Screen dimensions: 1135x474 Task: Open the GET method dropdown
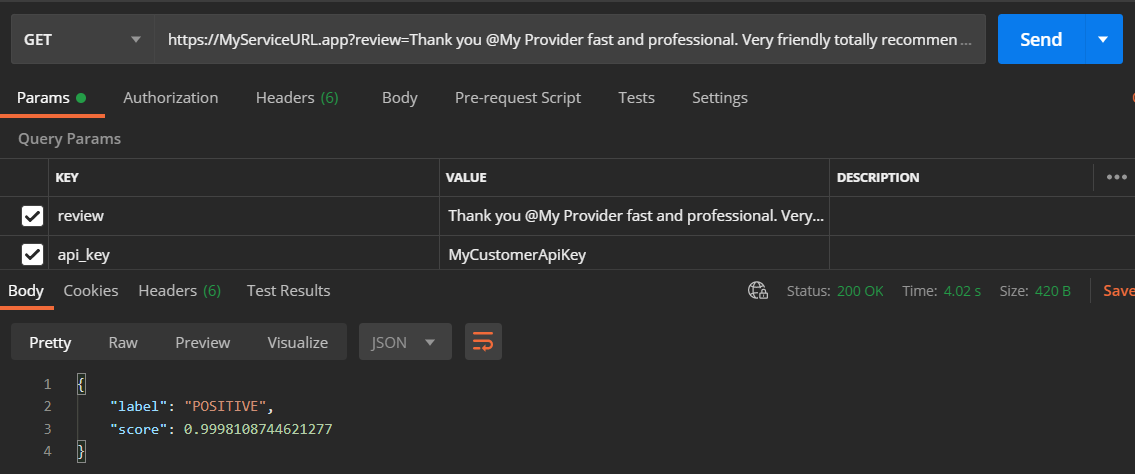(x=83, y=39)
